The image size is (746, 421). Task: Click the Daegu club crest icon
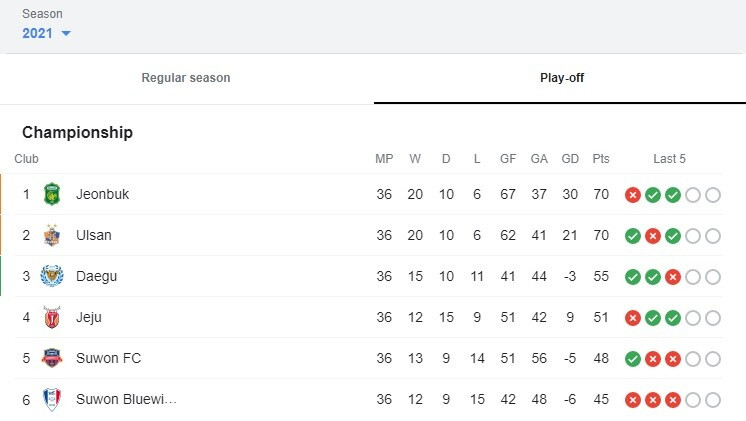coord(52,276)
